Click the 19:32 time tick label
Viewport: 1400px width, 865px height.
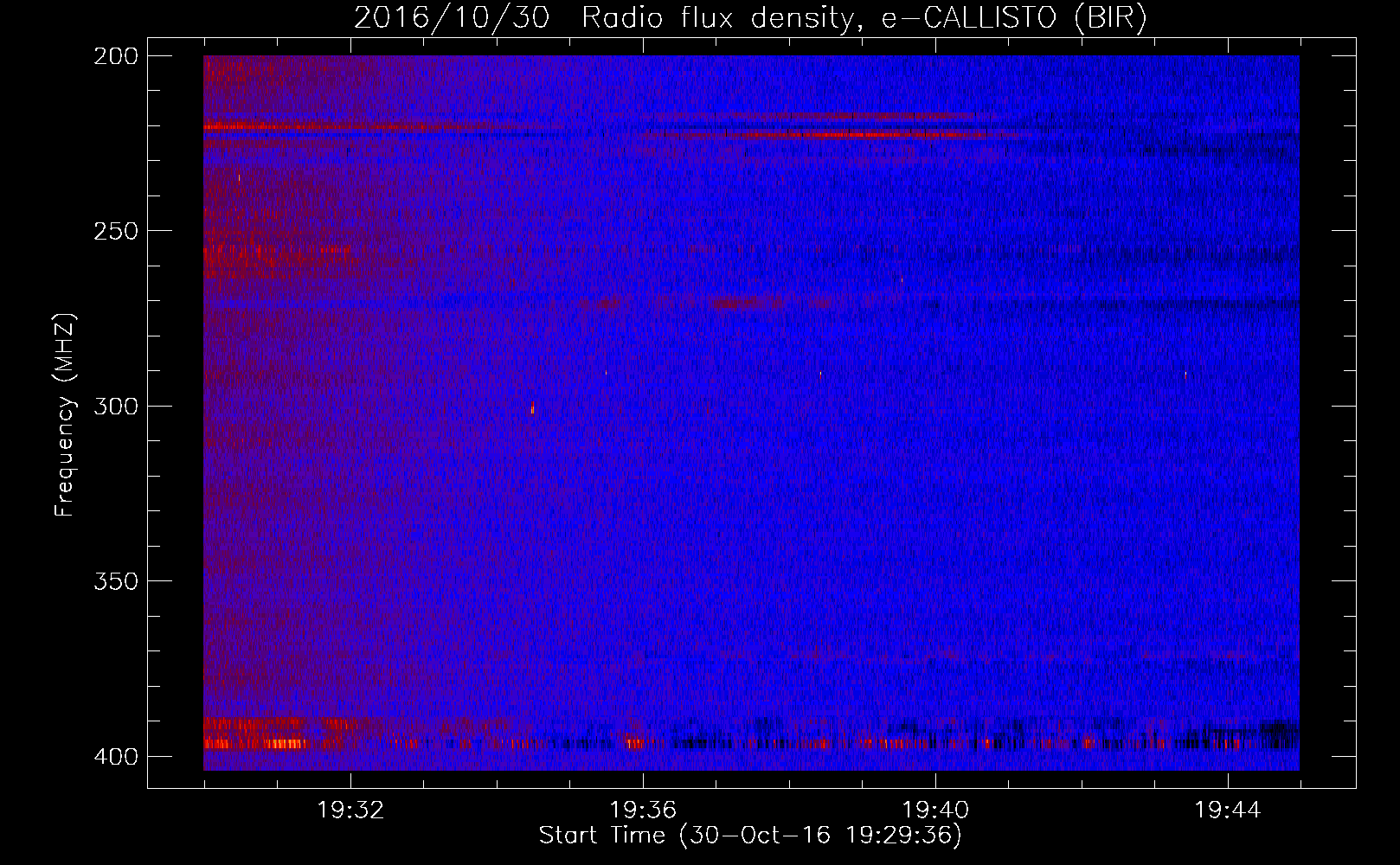(x=350, y=811)
